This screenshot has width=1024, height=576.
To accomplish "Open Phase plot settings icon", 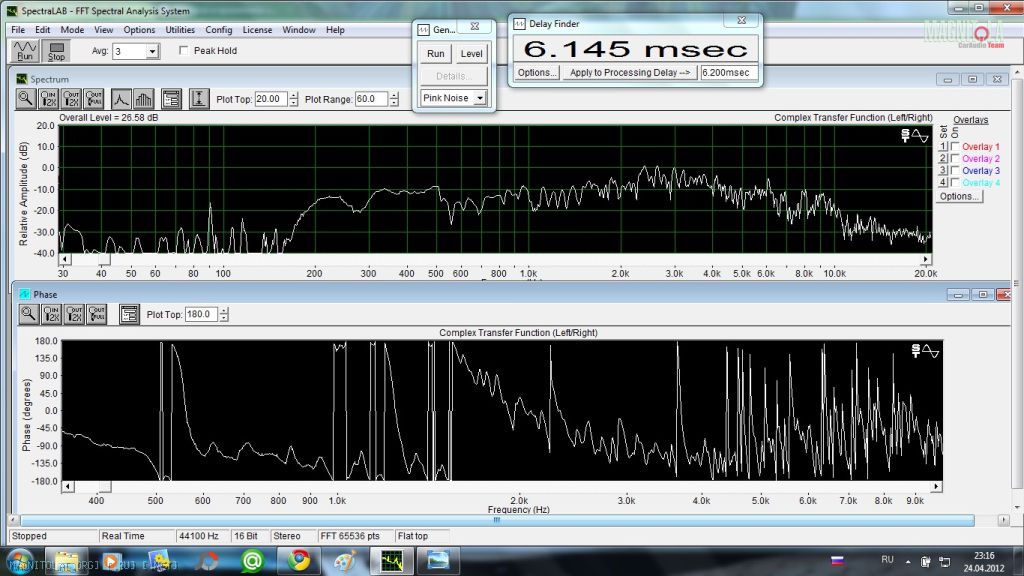I will pyautogui.click(x=129, y=314).
